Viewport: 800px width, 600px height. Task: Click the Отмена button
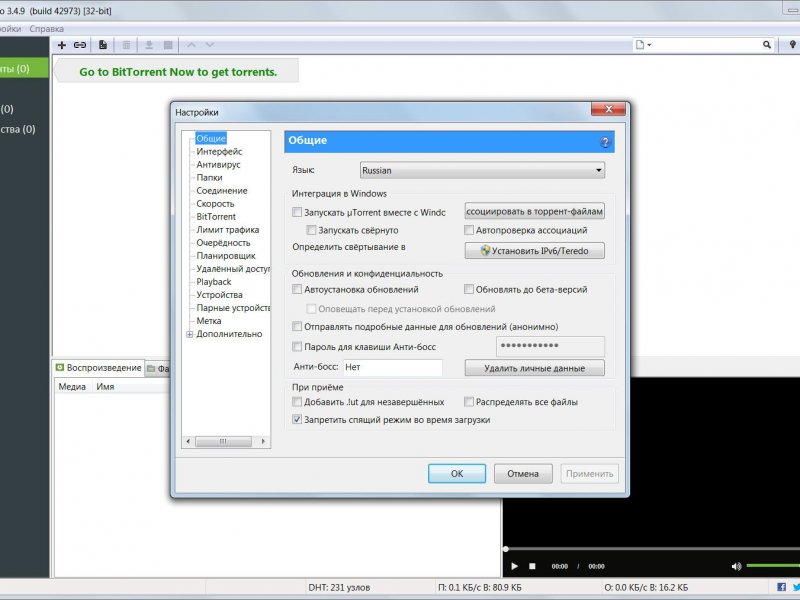(523, 473)
